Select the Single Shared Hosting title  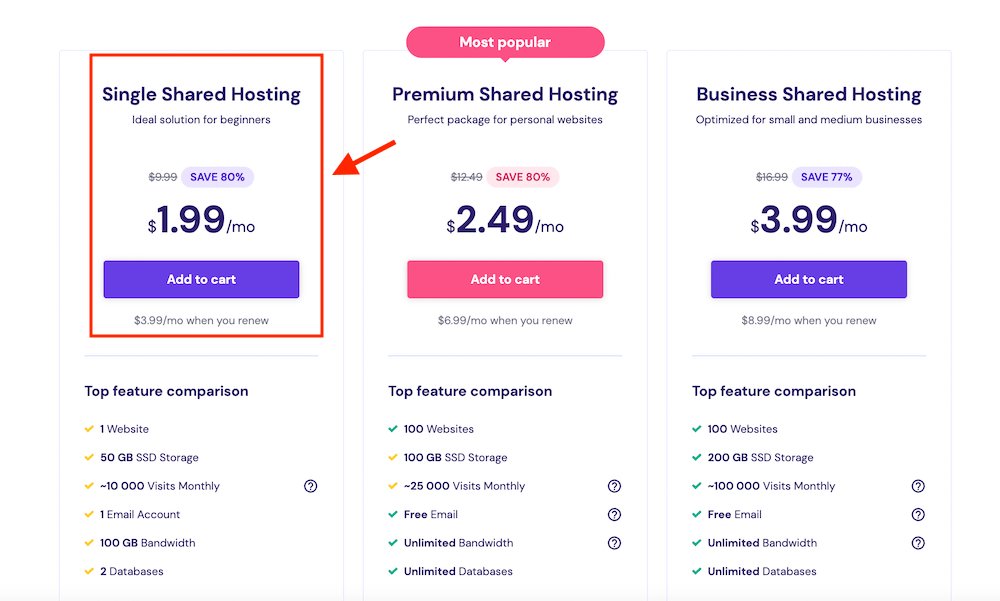(201, 95)
